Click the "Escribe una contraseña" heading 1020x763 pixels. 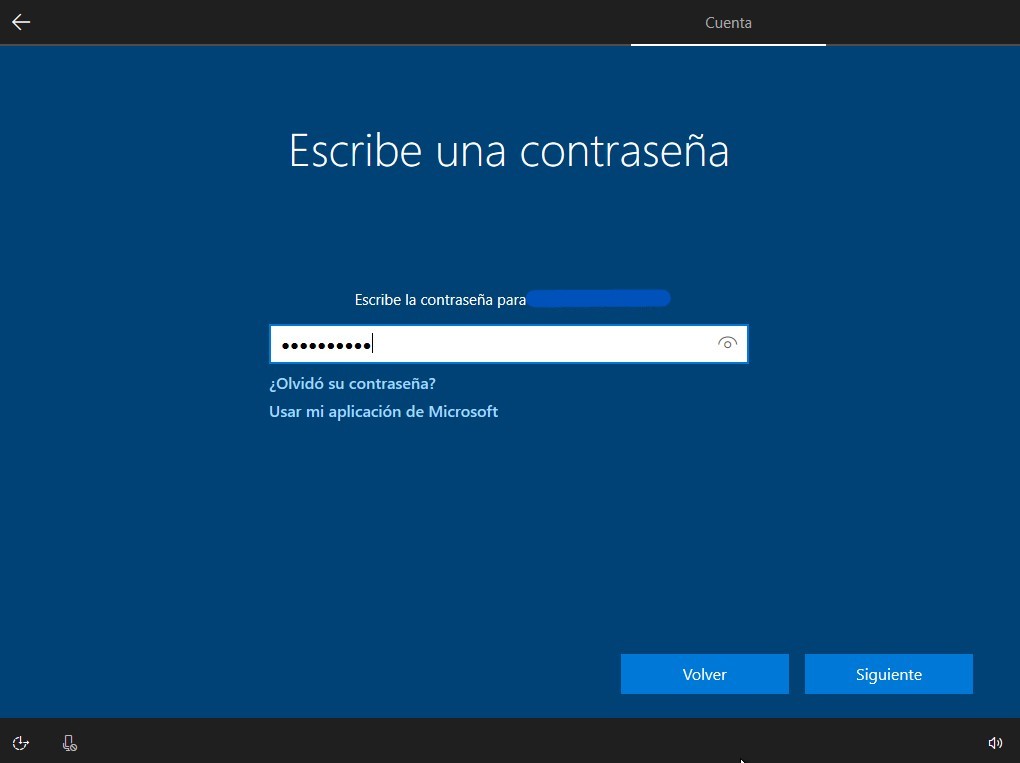coord(509,151)
